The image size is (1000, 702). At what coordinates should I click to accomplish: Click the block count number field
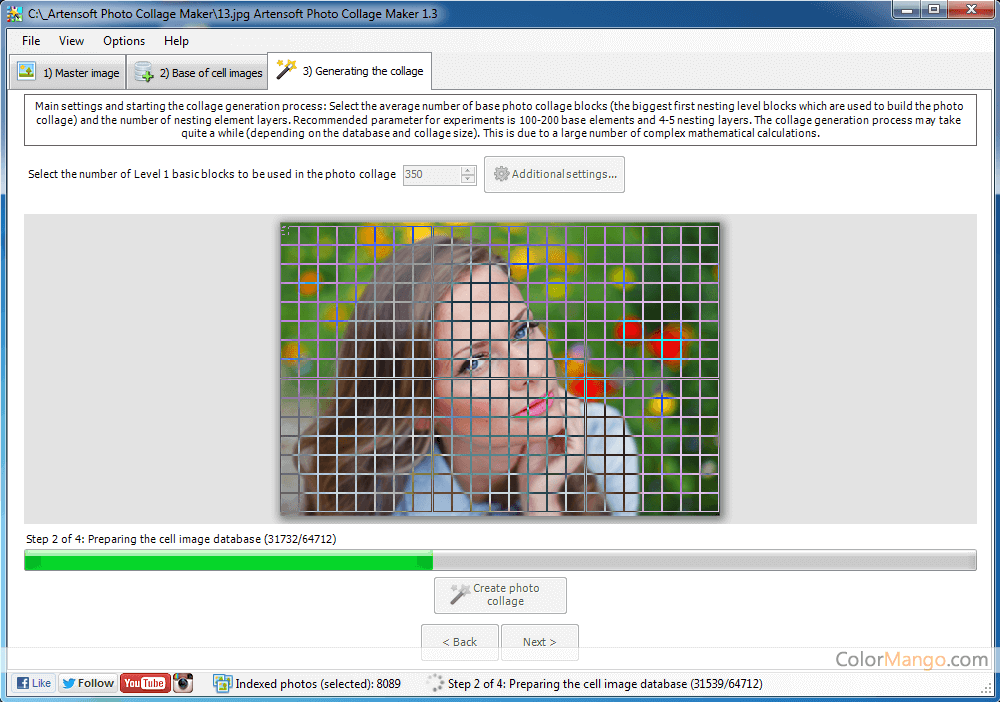(x=430, y=174)
